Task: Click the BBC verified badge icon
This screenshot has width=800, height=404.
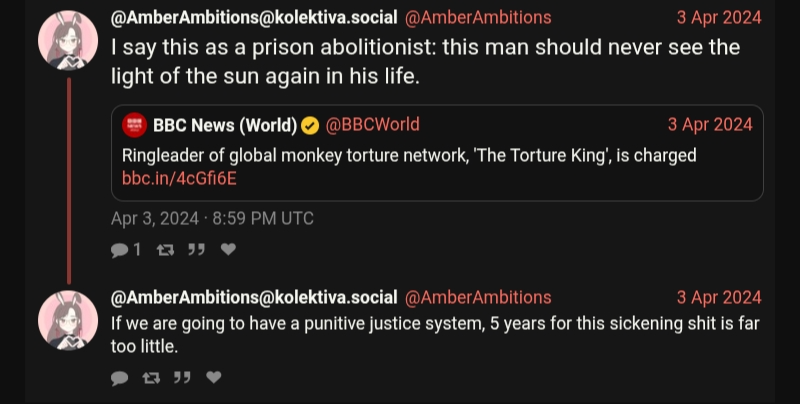Action: click(x=311, y=125)
